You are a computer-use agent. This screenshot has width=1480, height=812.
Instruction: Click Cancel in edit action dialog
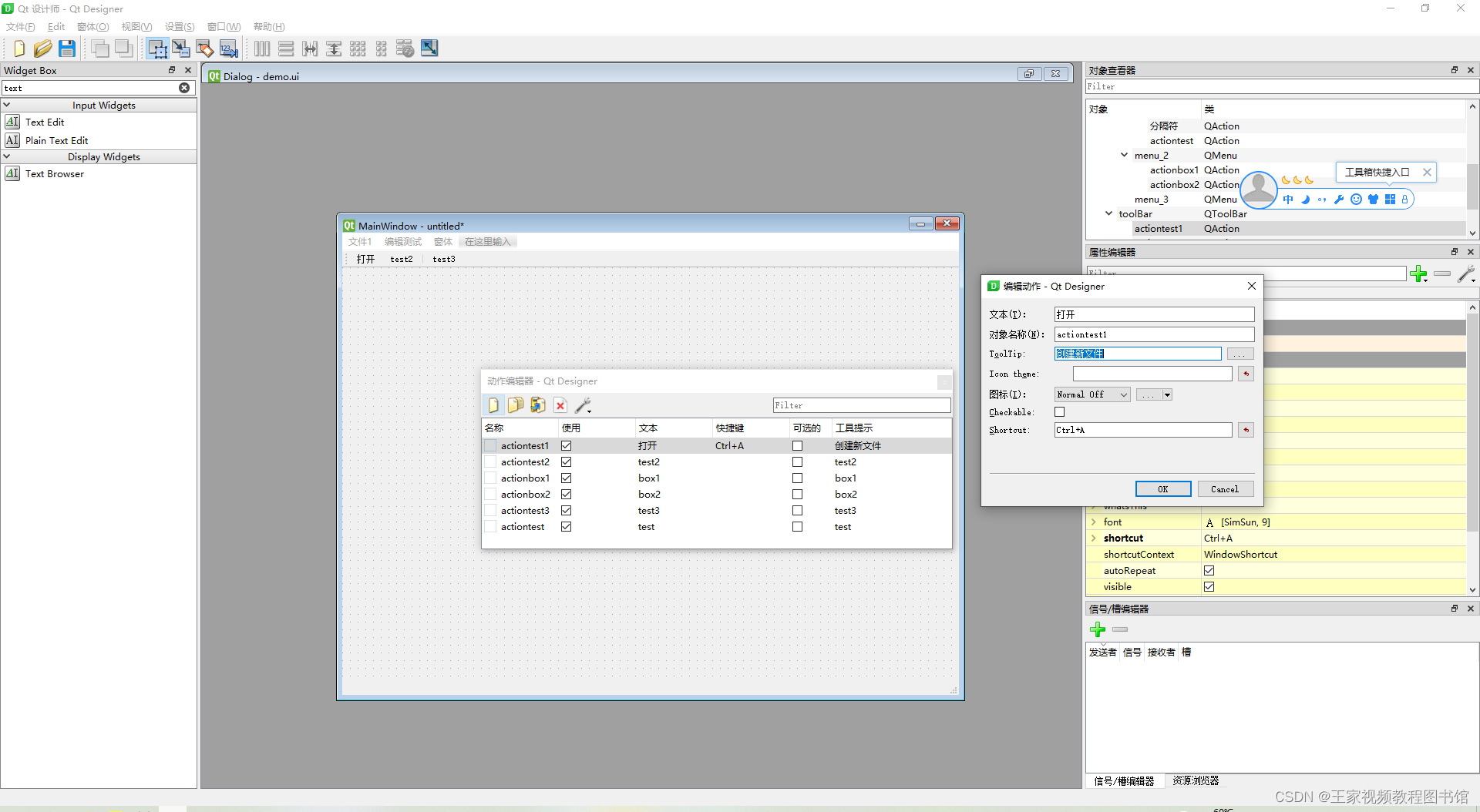coord(1225,489)
